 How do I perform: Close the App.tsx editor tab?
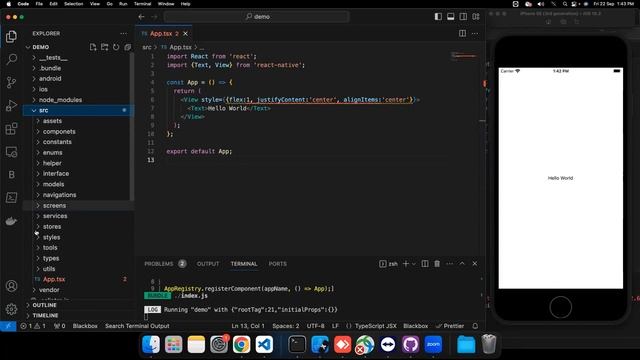(x=186, y=33)
